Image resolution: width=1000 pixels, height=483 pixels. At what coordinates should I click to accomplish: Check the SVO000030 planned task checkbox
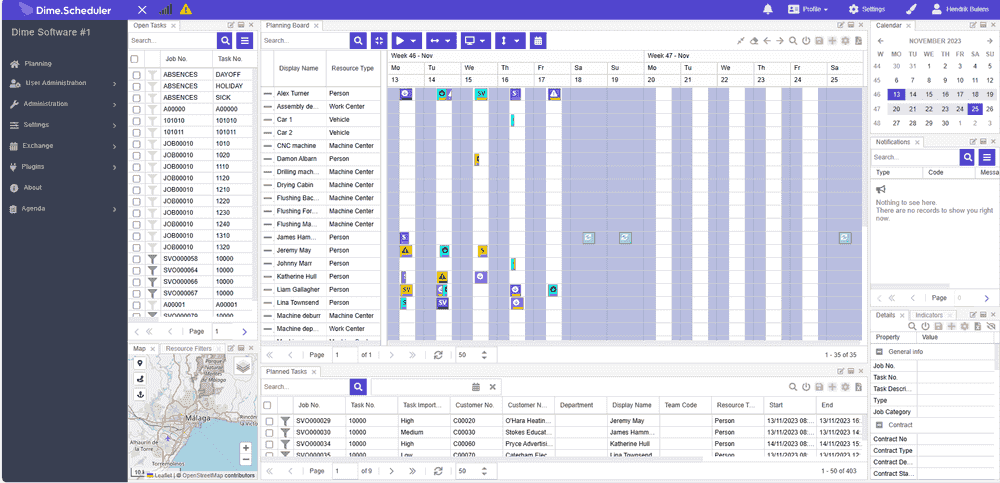coord(269,433)
